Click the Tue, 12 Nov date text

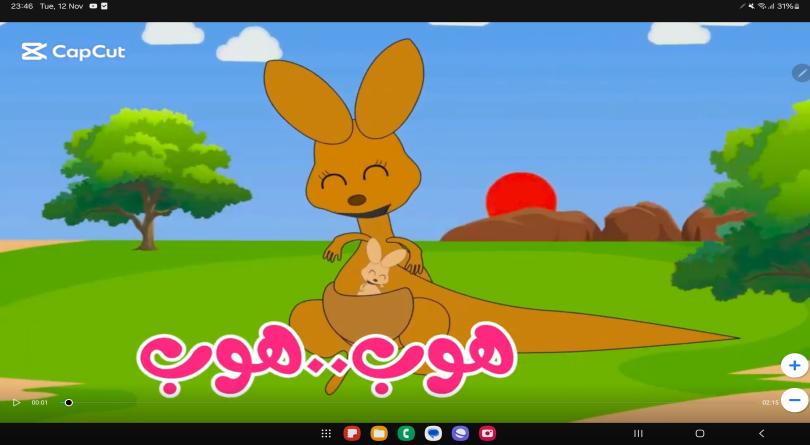click(61, 6)
